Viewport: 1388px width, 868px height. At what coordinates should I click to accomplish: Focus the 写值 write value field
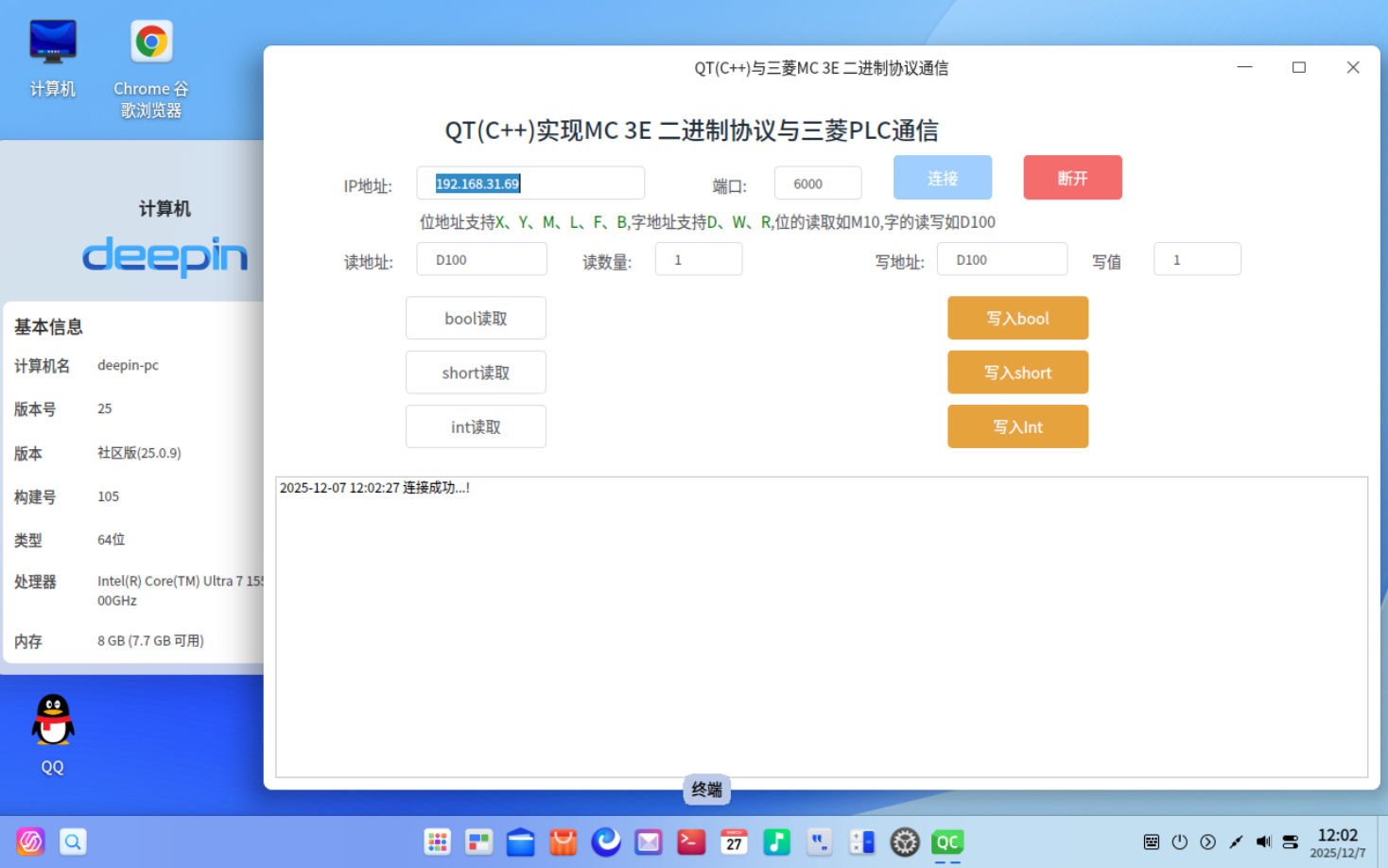[1197, 259]
